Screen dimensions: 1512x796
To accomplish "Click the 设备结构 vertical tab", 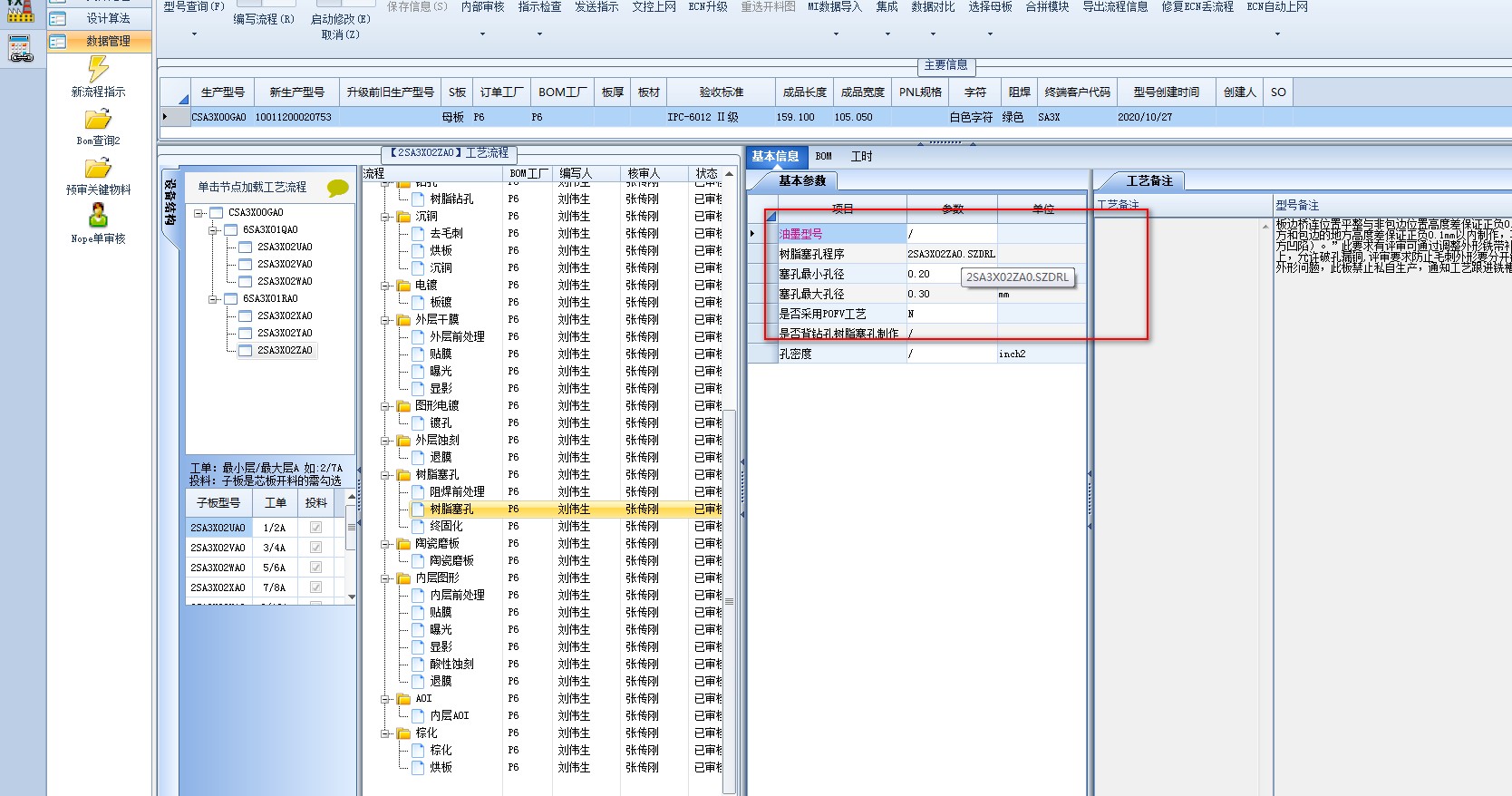I will point(170,204).
